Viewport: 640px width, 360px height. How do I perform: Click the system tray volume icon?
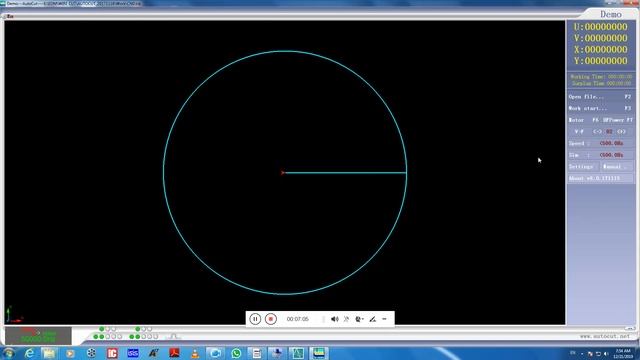pyautogui.click(x=606, y=353)
